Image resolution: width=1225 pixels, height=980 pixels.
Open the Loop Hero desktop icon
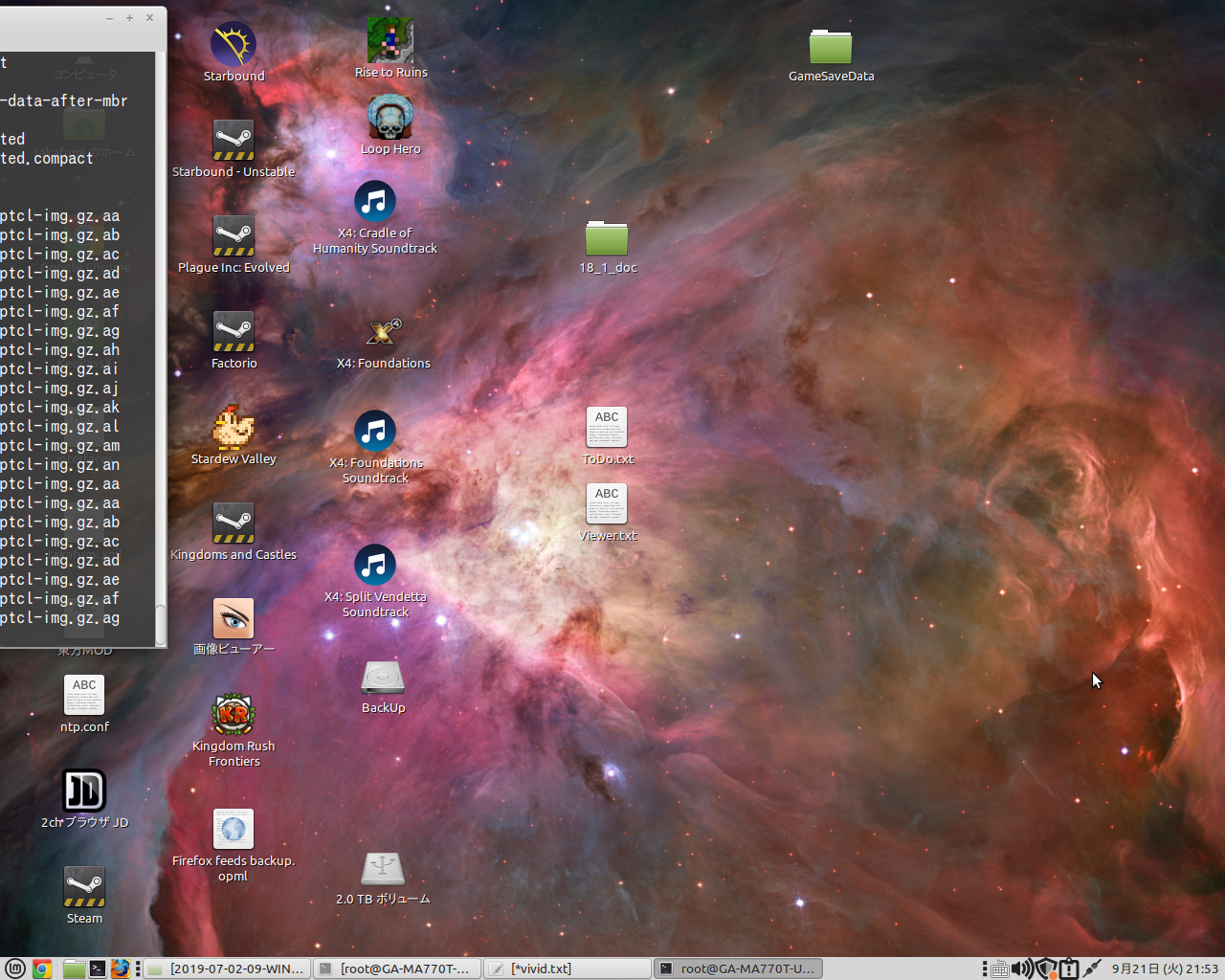[x=390, y=119]
